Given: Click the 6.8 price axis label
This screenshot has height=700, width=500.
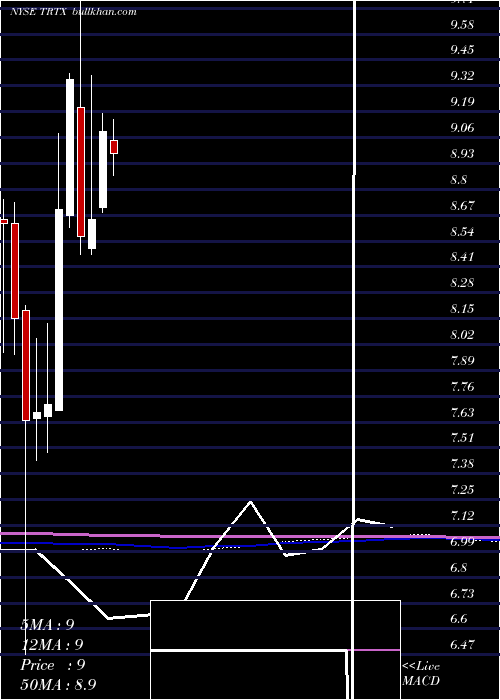Looking at the screenshot, I should click(x=459, y=568).
